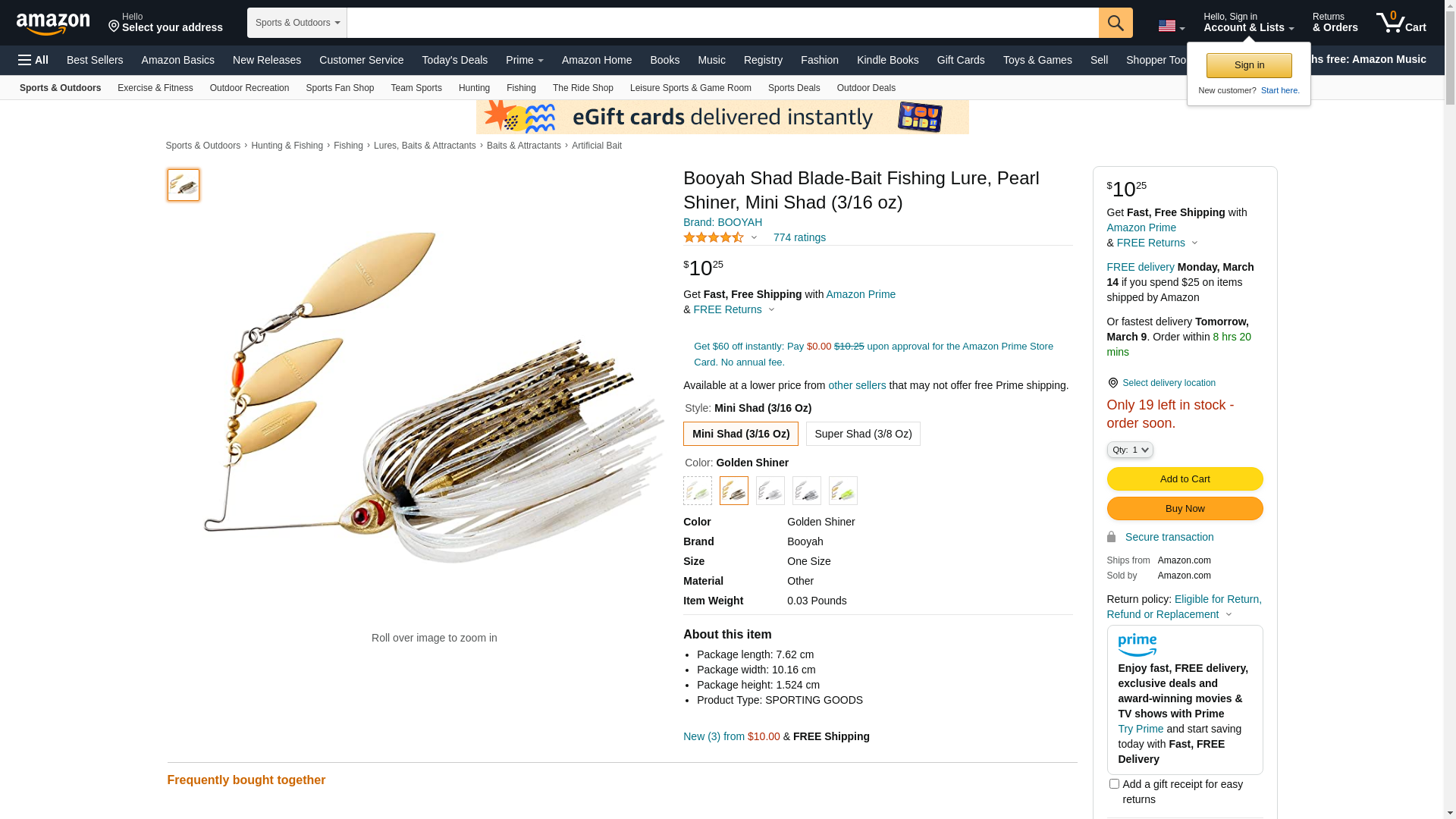Go to Amazon home via logo
Viewport: 1456px width, 819px height.
(x=53, y=24)
